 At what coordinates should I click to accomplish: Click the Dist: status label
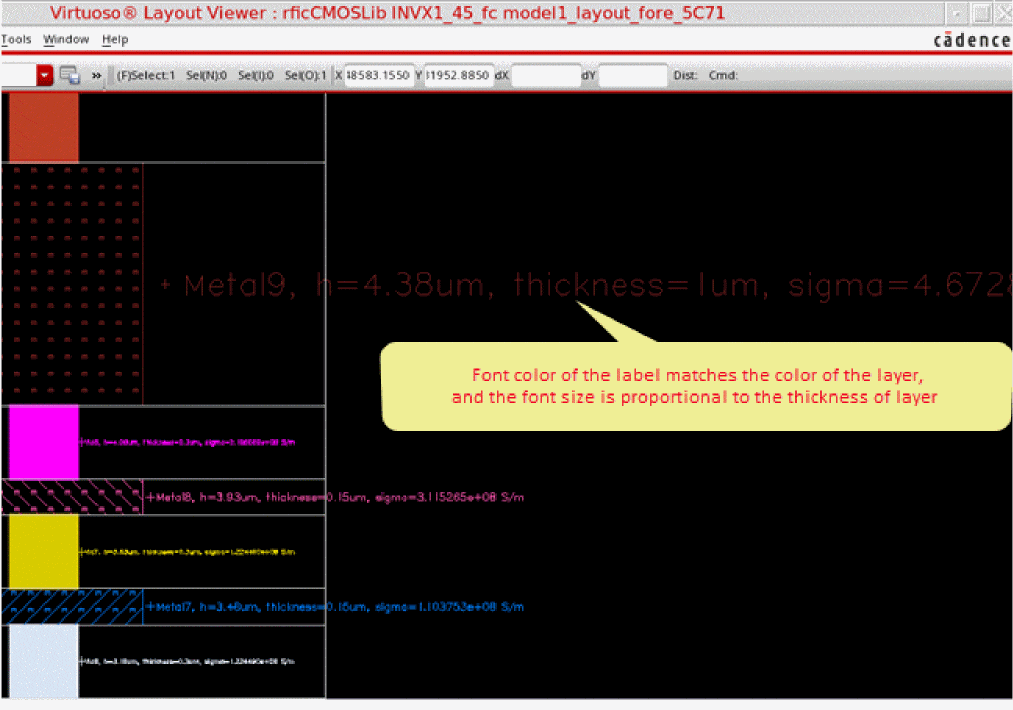pos(685,75)
